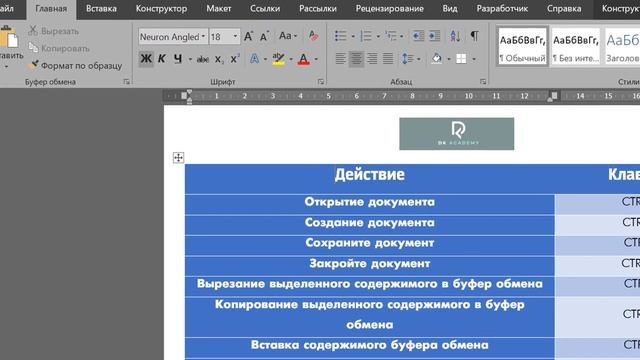
Task: Open the line spacing dropdown arrow
Action: pyautogui.click(x=419, y=59)
